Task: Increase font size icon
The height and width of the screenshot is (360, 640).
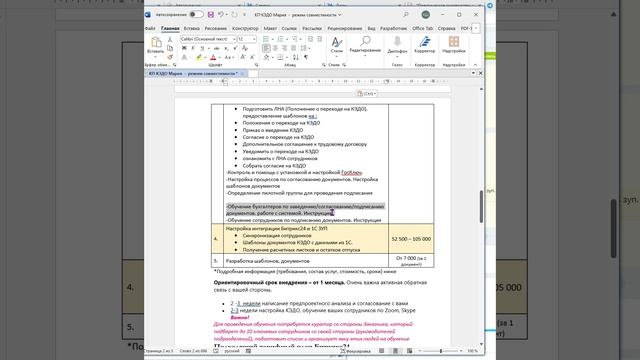Action: click(x=243, y=58)
